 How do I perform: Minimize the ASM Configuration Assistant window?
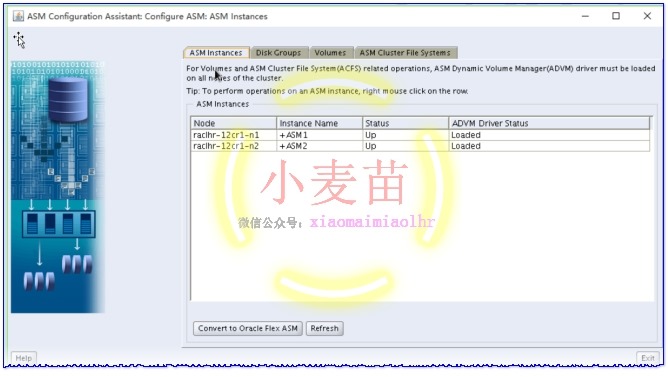point(585,16)
